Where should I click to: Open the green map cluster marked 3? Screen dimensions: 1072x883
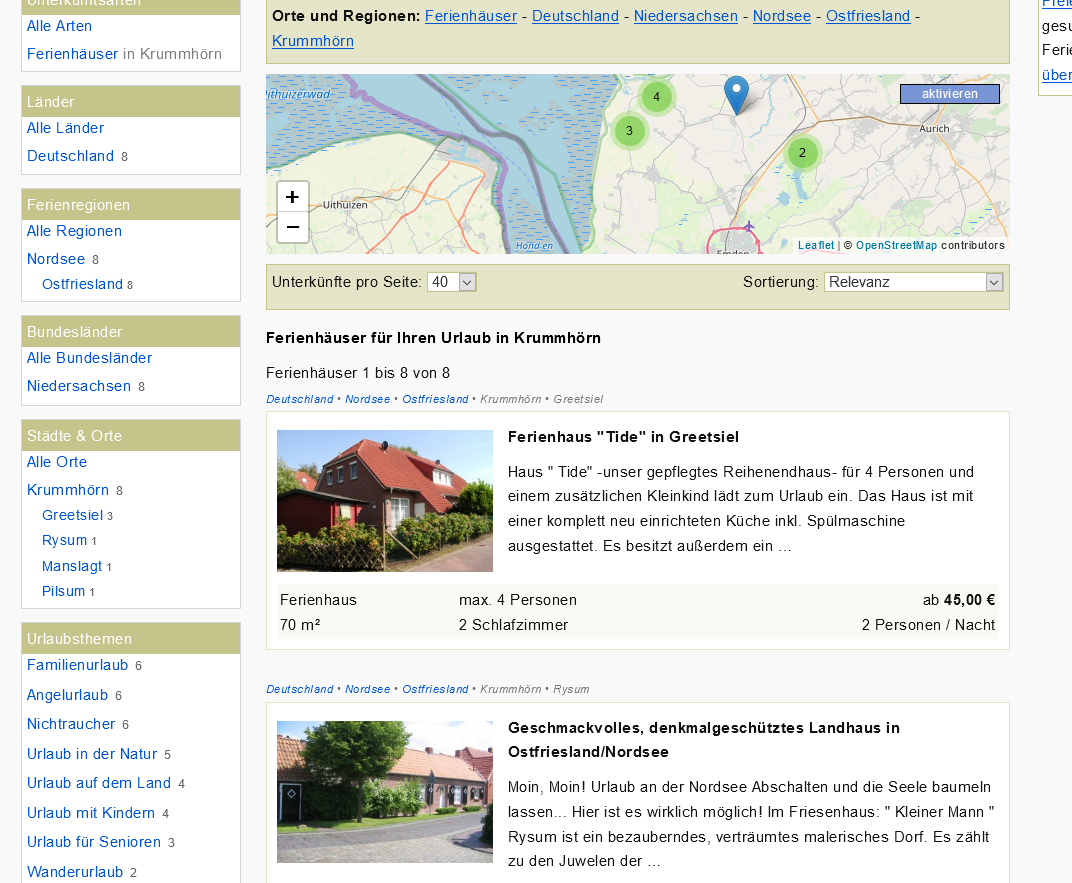[629, 130]
